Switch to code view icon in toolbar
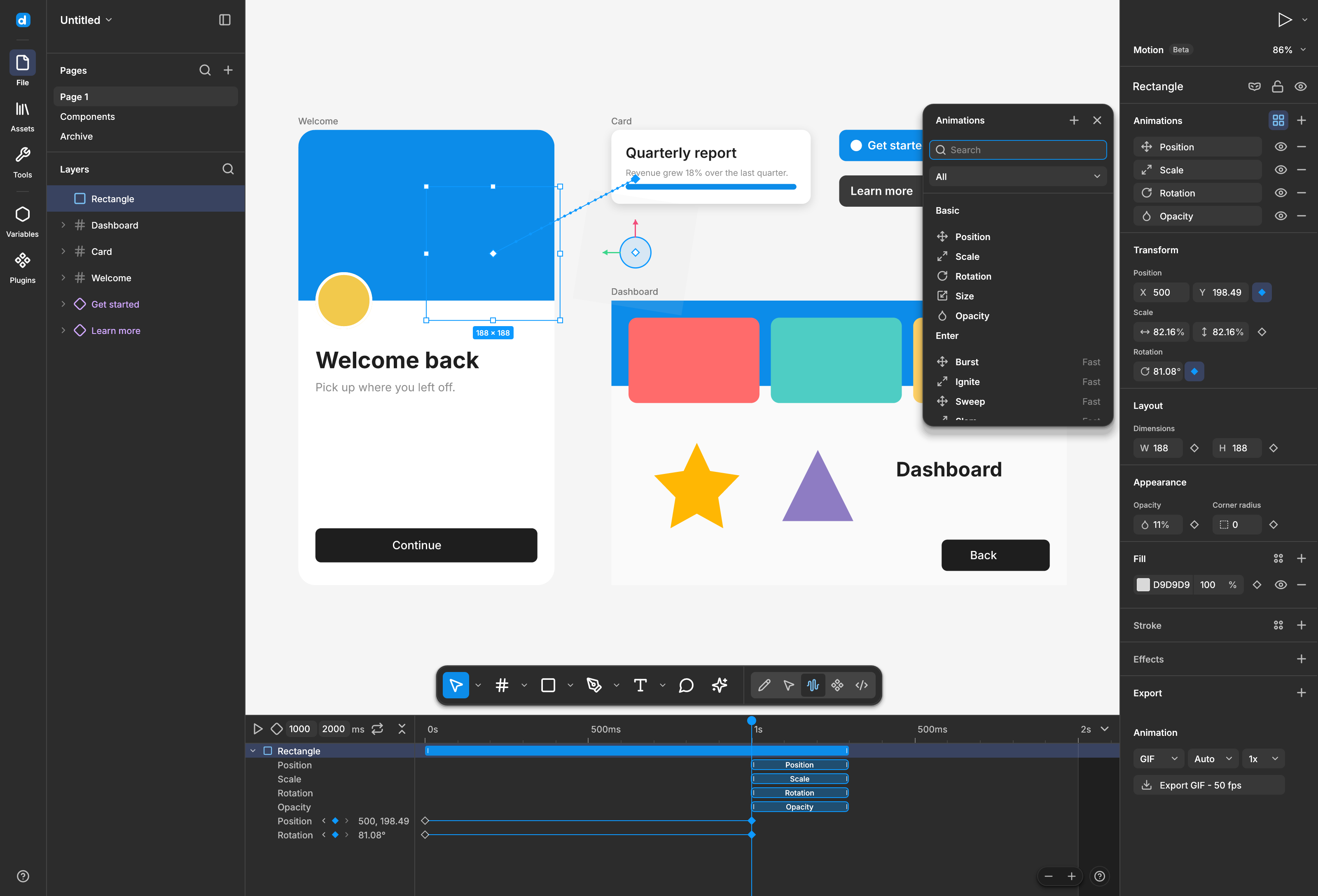 click(x=862, y=685)
